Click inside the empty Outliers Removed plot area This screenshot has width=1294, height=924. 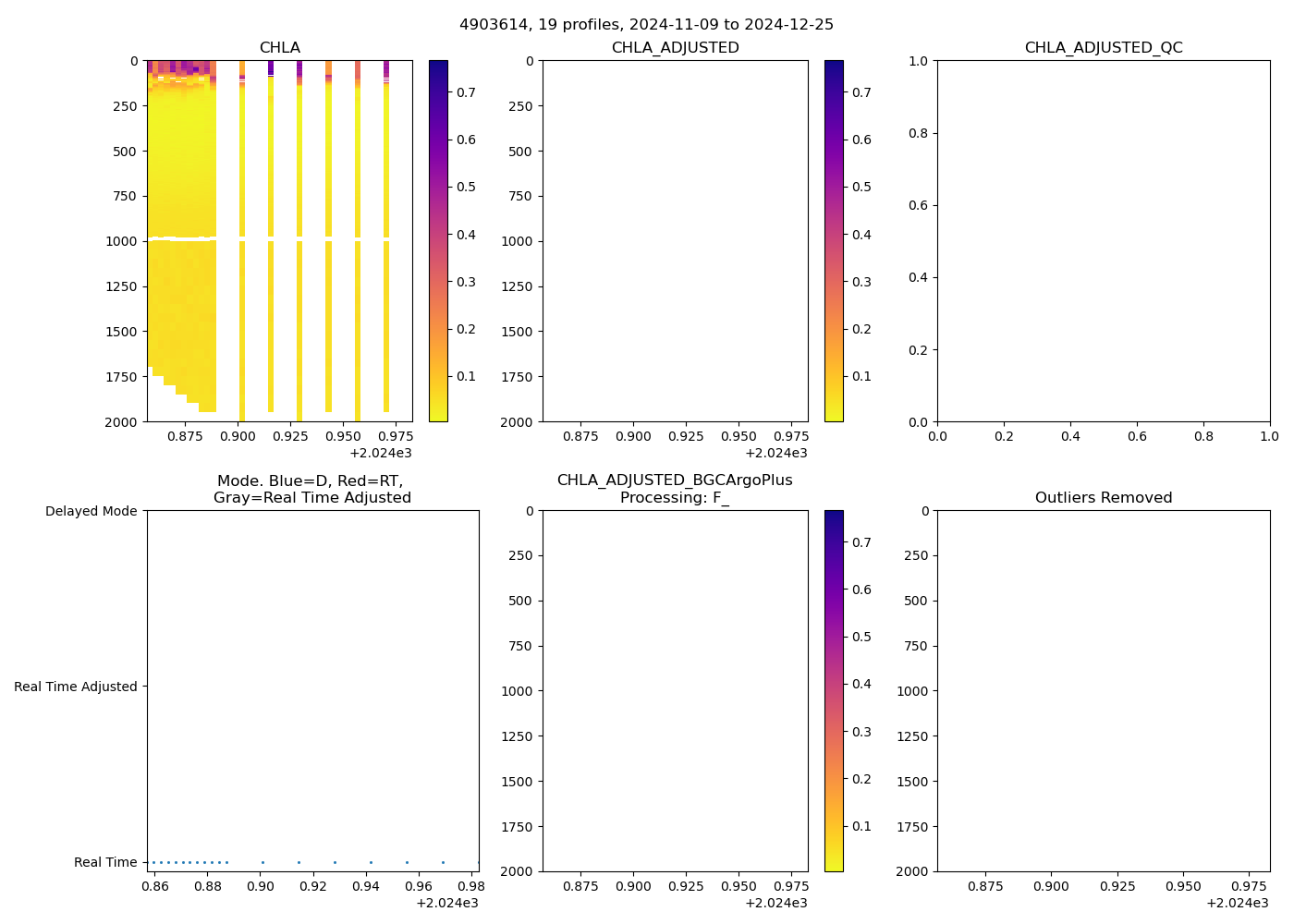coord(1103,690)
